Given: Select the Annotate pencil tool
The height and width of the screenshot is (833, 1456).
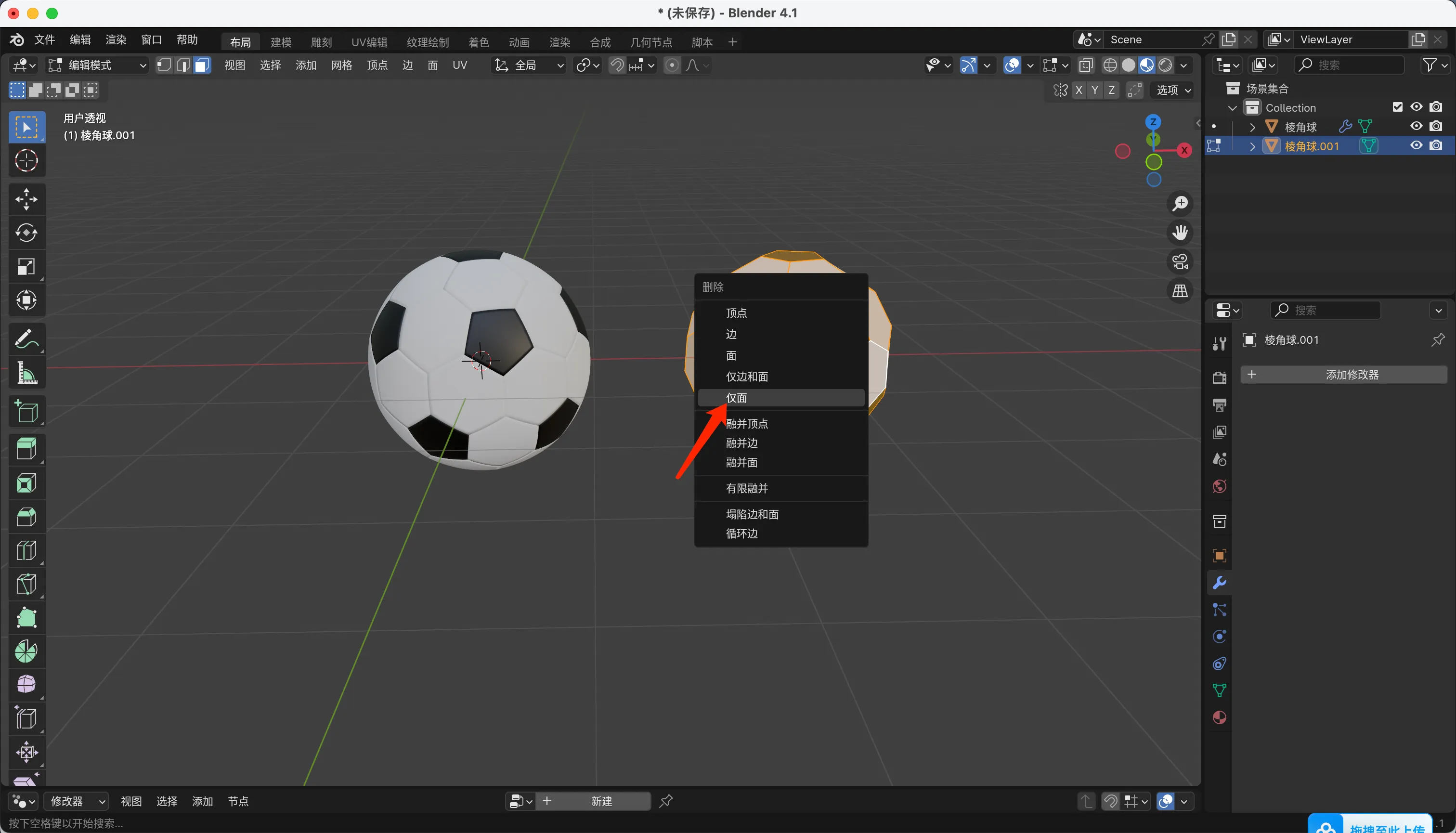Looking at the screenshot, I should coord(26,339).
